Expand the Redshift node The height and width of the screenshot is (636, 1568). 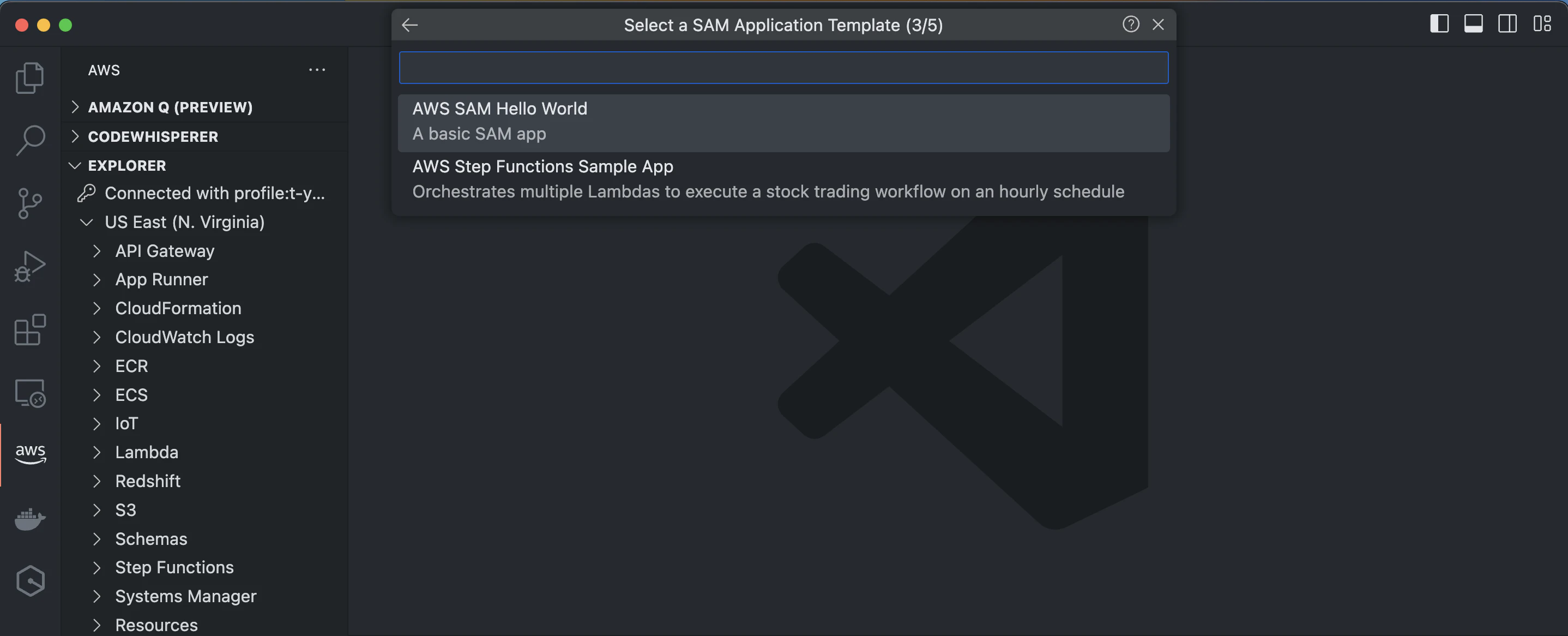97,481
